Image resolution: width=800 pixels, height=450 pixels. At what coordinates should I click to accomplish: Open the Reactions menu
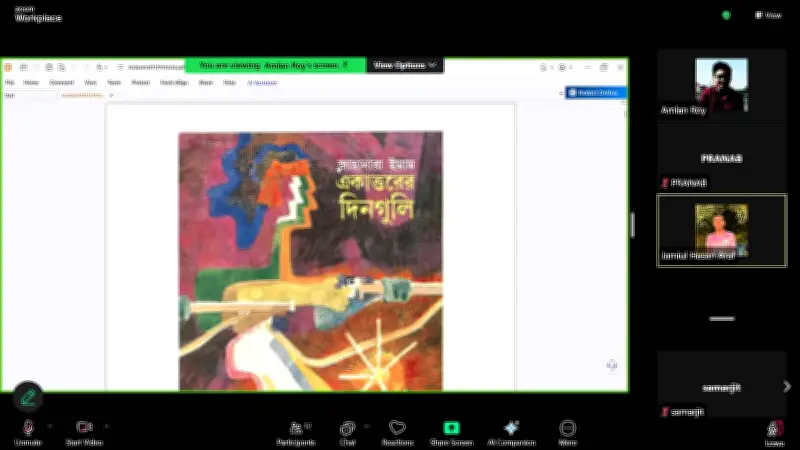397,428
